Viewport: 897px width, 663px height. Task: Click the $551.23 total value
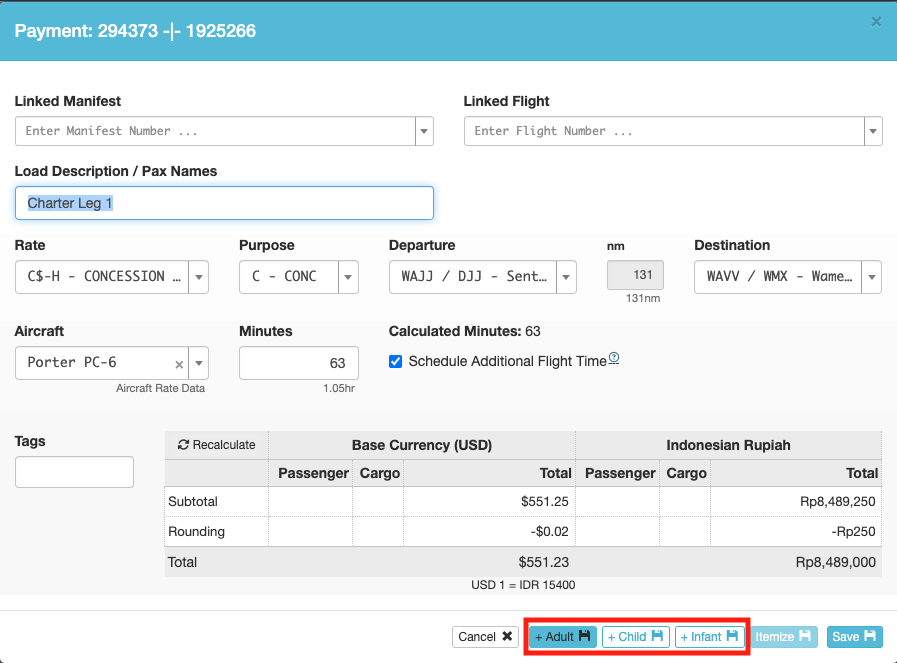(543, 562)
